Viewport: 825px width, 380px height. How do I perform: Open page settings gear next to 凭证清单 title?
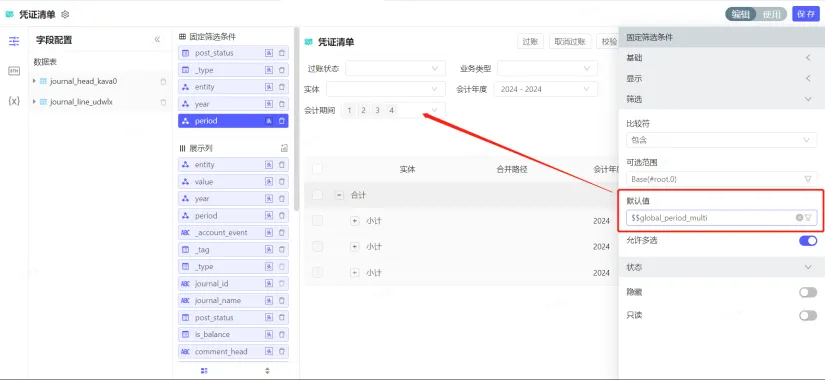click(65, 14)
